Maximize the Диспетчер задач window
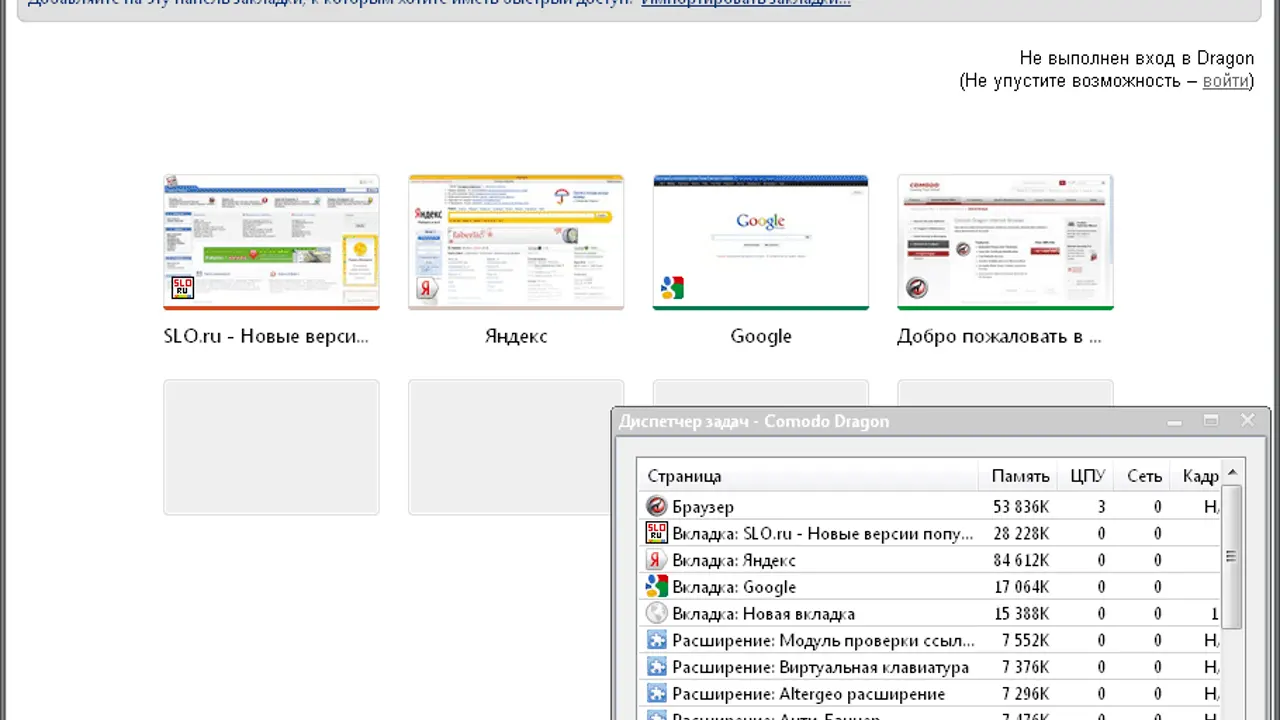This screenshot has height=720, width=1280. (1210, 421)
